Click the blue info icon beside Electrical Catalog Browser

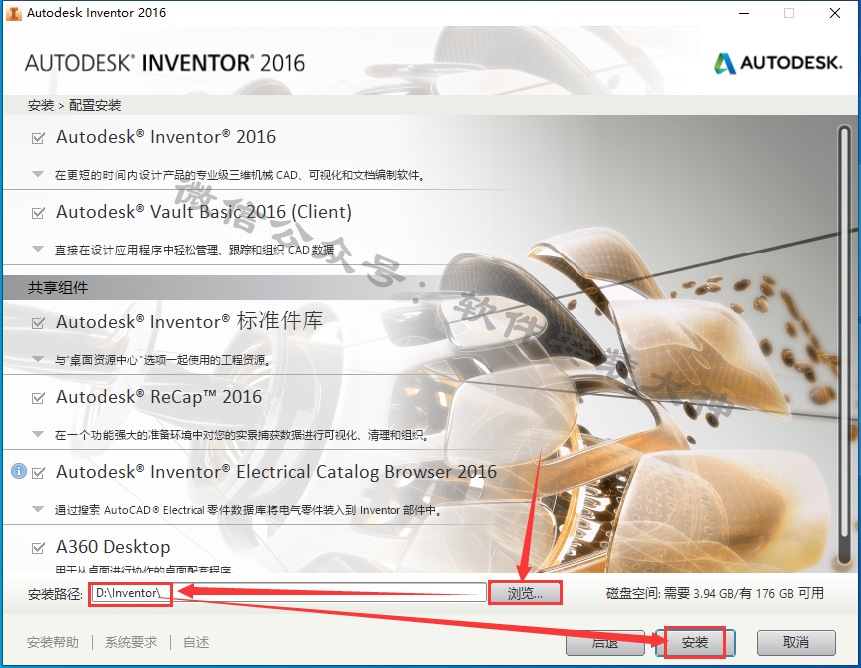pyautogui.click(x=19, y=471)
